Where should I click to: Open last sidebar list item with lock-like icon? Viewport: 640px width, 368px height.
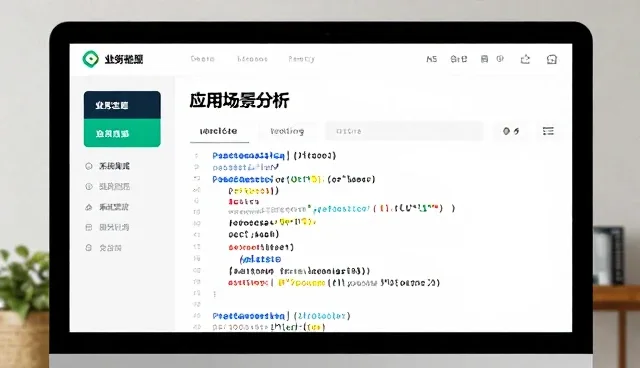point(103,248)
